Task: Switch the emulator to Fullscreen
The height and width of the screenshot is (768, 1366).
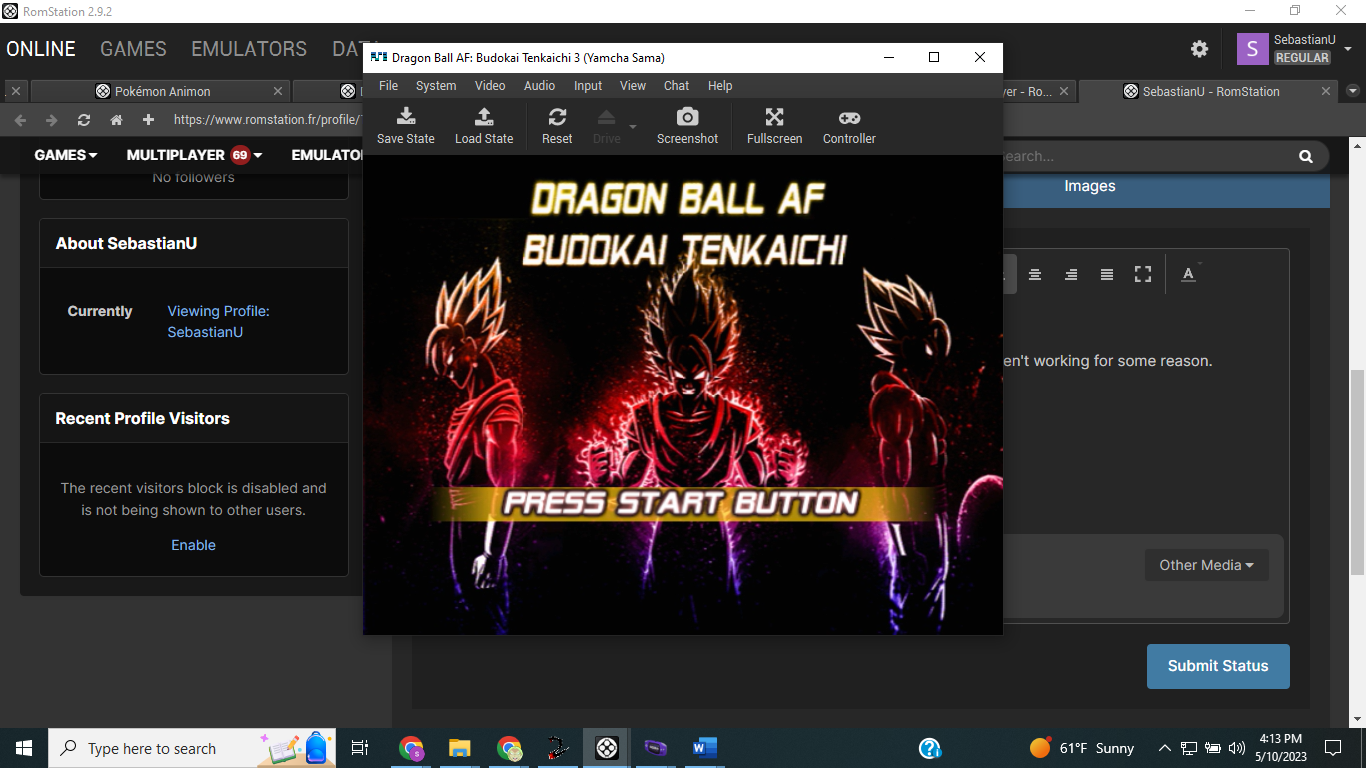Action: [x=774, y=126]
